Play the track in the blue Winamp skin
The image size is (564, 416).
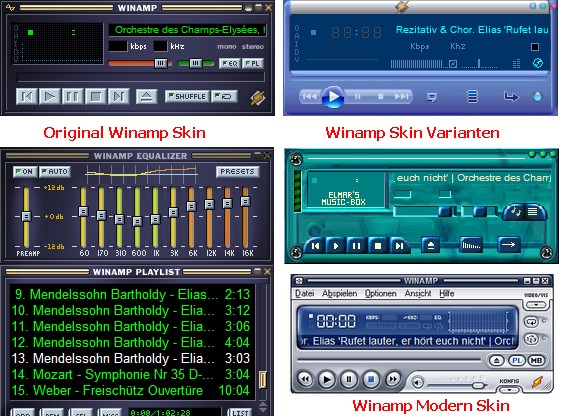point(333,96)
